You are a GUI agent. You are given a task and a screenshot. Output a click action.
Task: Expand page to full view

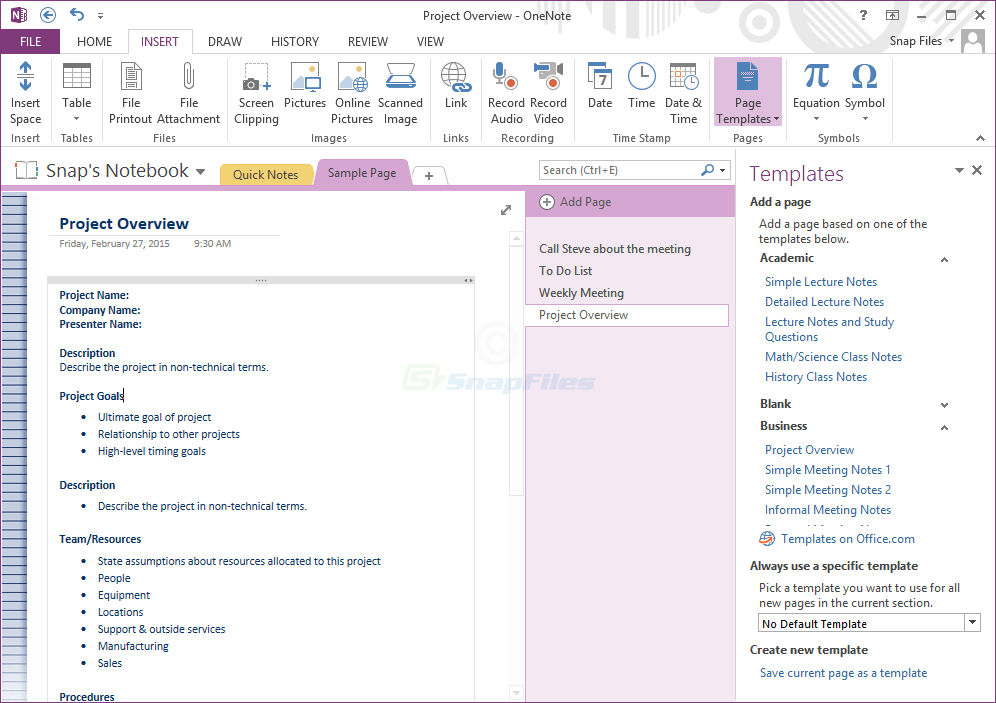pos(506,210)
